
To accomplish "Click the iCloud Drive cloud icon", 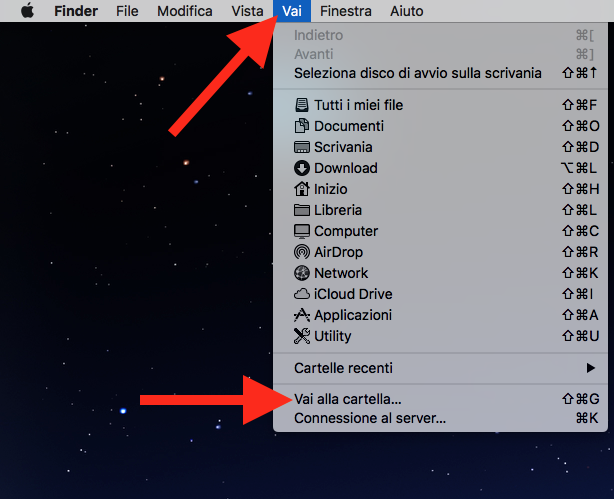I will (x=302, y=294).
